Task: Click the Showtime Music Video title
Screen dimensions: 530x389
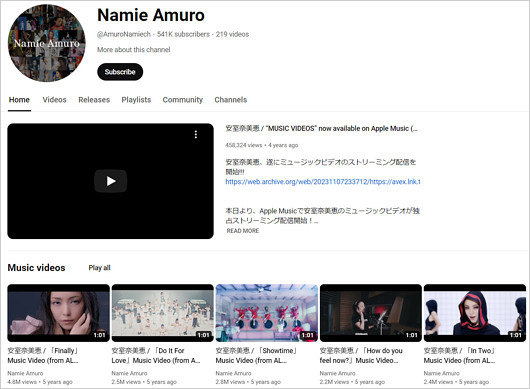Action: [256, 356]
